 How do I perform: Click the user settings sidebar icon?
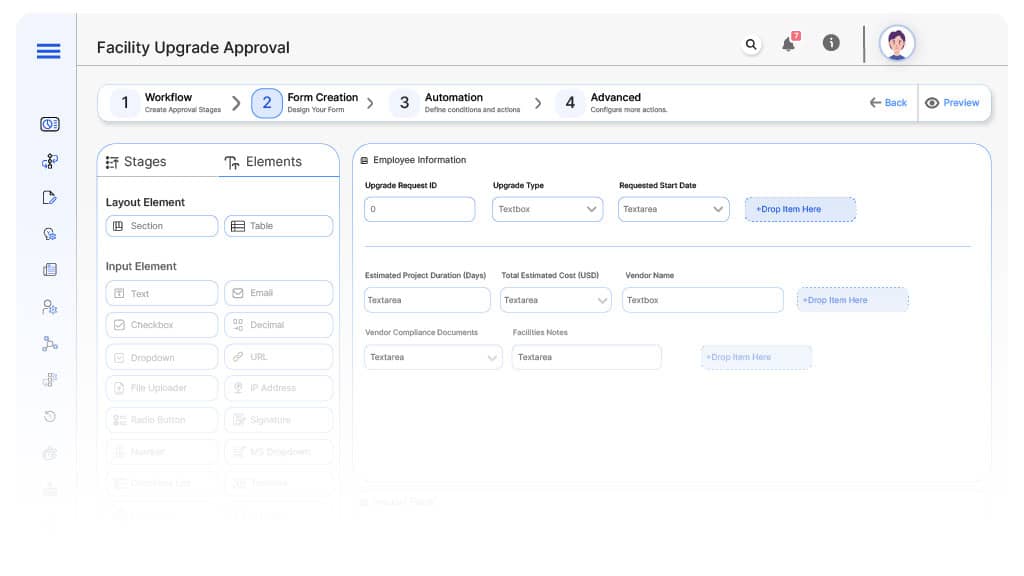tap(49, 307)
